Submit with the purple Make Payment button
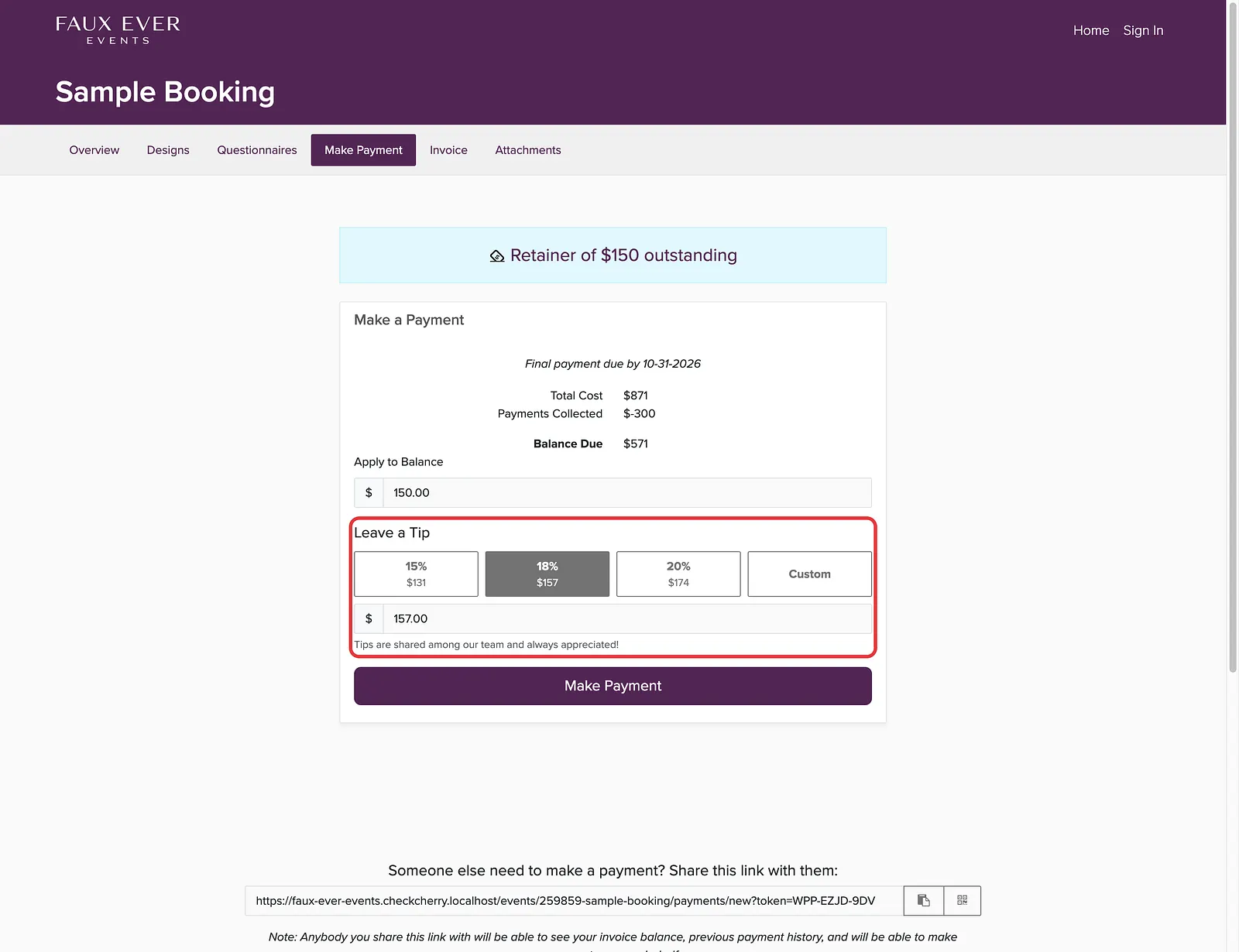Image resolution: width=1239 pixels, height=952 pixels. coord(613,686)
